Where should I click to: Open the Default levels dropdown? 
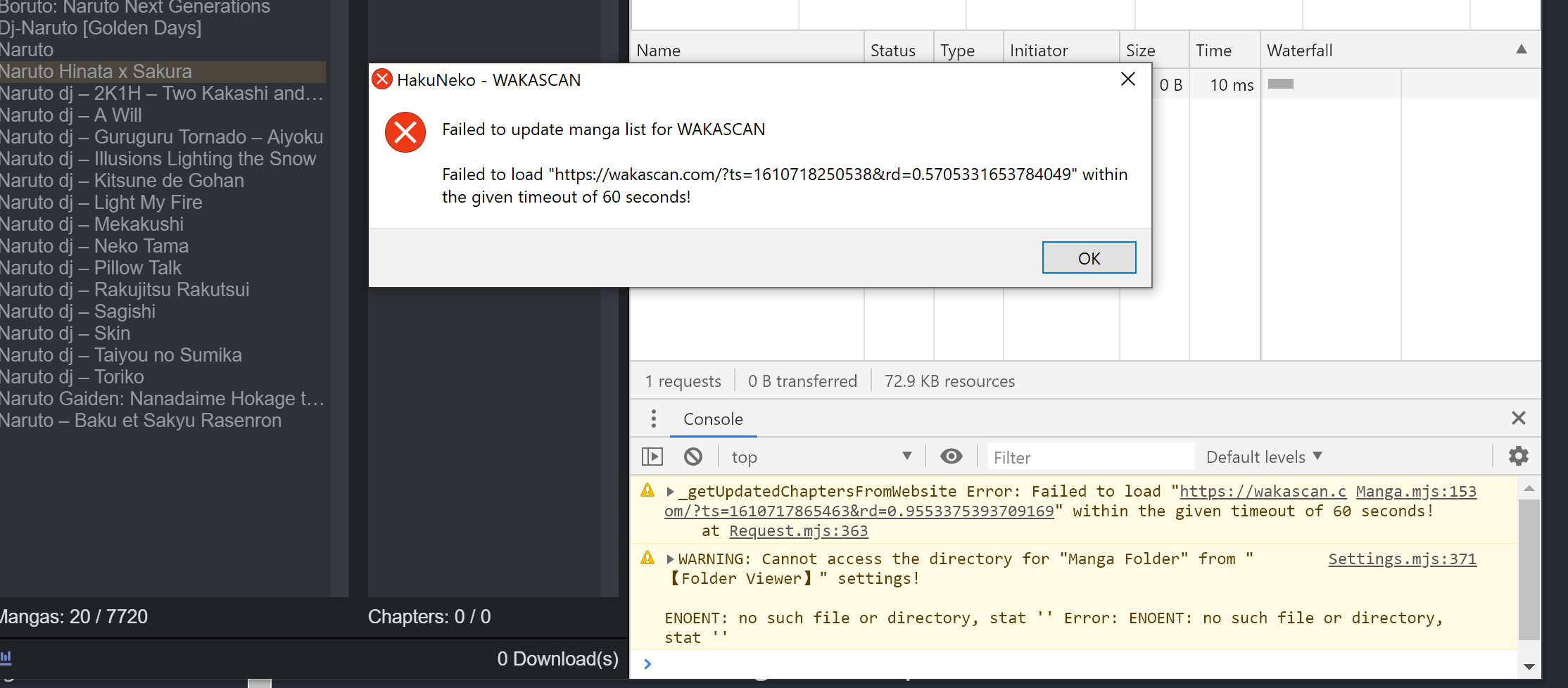1264,457
